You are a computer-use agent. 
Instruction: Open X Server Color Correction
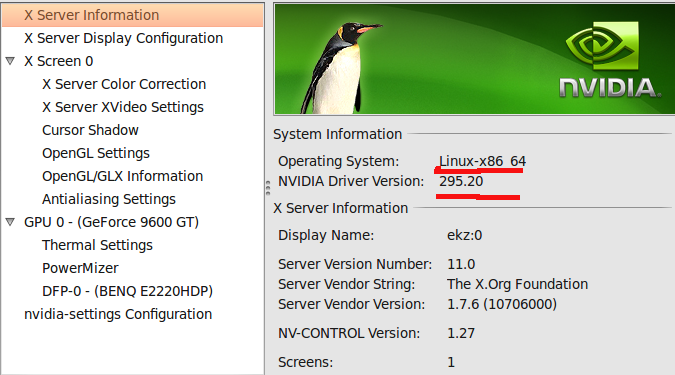tap(124, 84)
